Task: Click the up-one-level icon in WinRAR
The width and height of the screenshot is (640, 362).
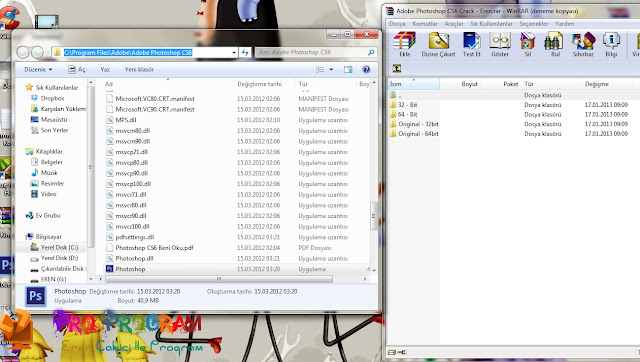Action: pos(396,68)
